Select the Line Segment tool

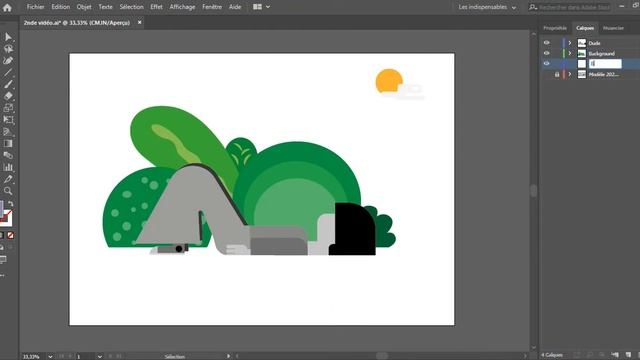8,73
